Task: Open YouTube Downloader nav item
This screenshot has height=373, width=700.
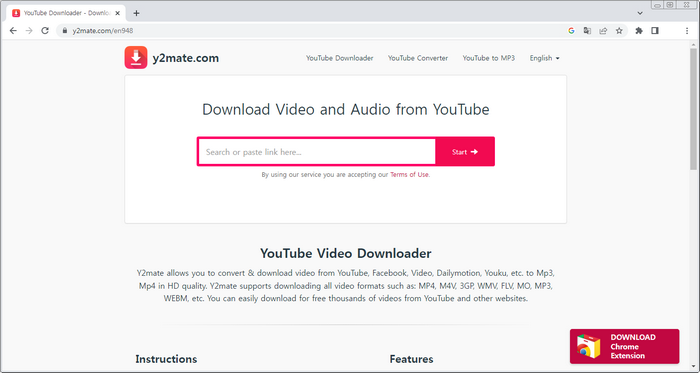Action: tap(339, 58)
